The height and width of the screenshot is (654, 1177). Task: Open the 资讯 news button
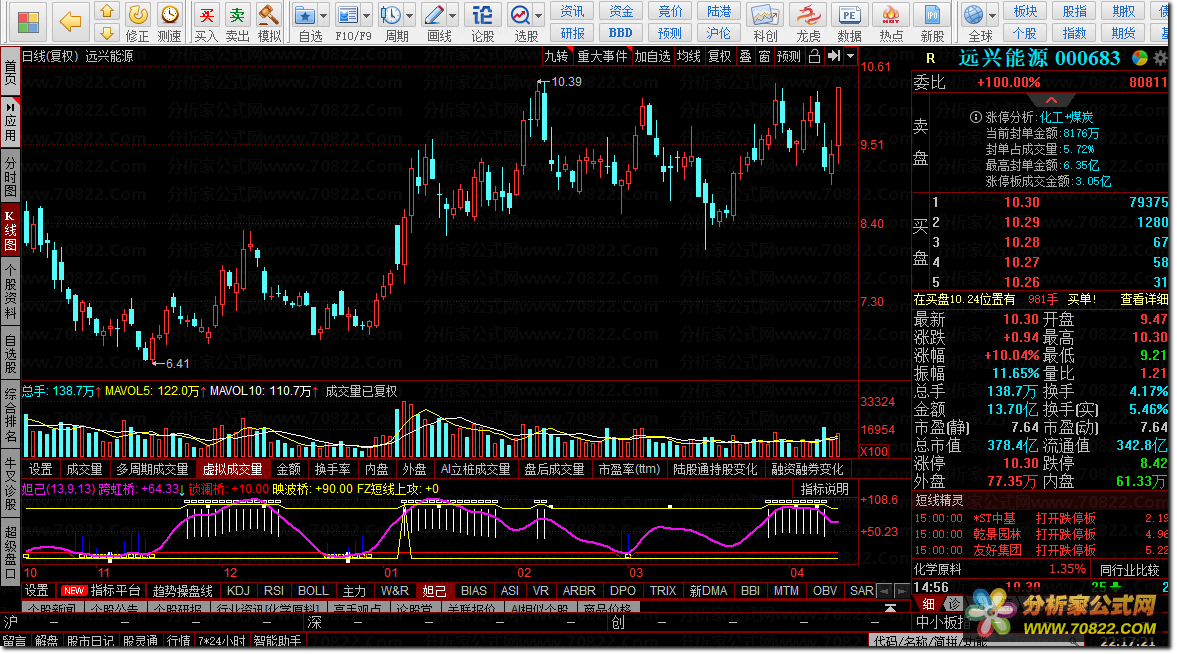click(572, 11)
